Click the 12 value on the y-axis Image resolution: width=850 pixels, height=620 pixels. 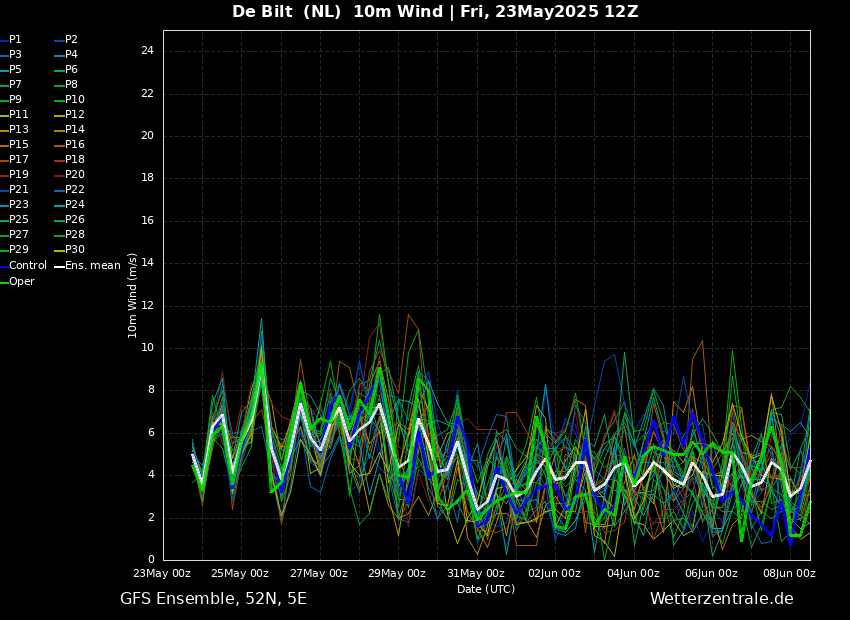[x=147, y=306]
